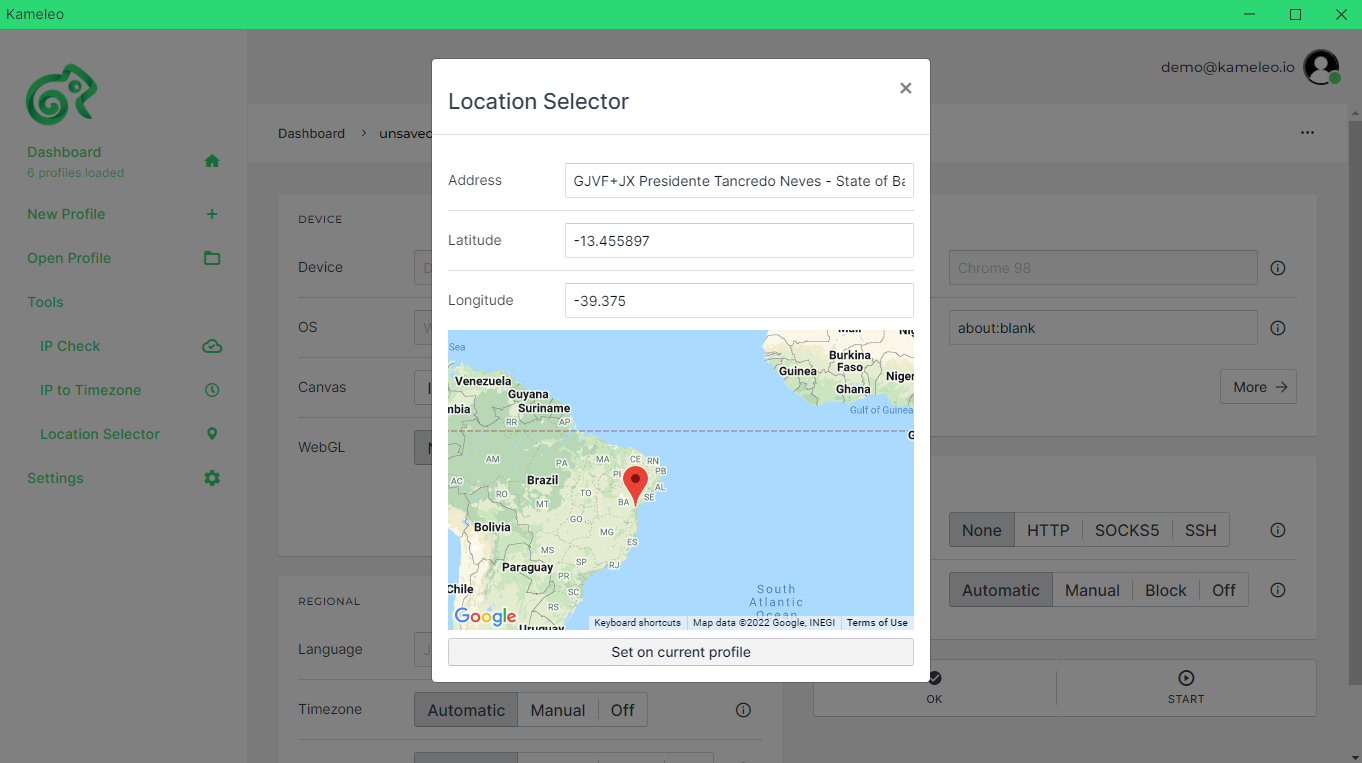Viewport: 1362px width, 763px height.
Task: Open Location Selector in sidebar
Action: [100, 434]
